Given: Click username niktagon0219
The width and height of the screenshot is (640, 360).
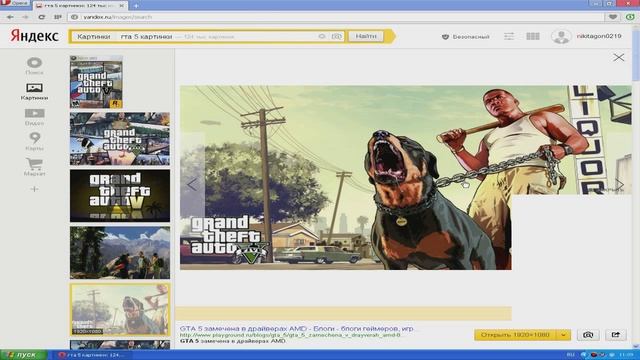Looking at the screenshot, I should tap(599, 36).
